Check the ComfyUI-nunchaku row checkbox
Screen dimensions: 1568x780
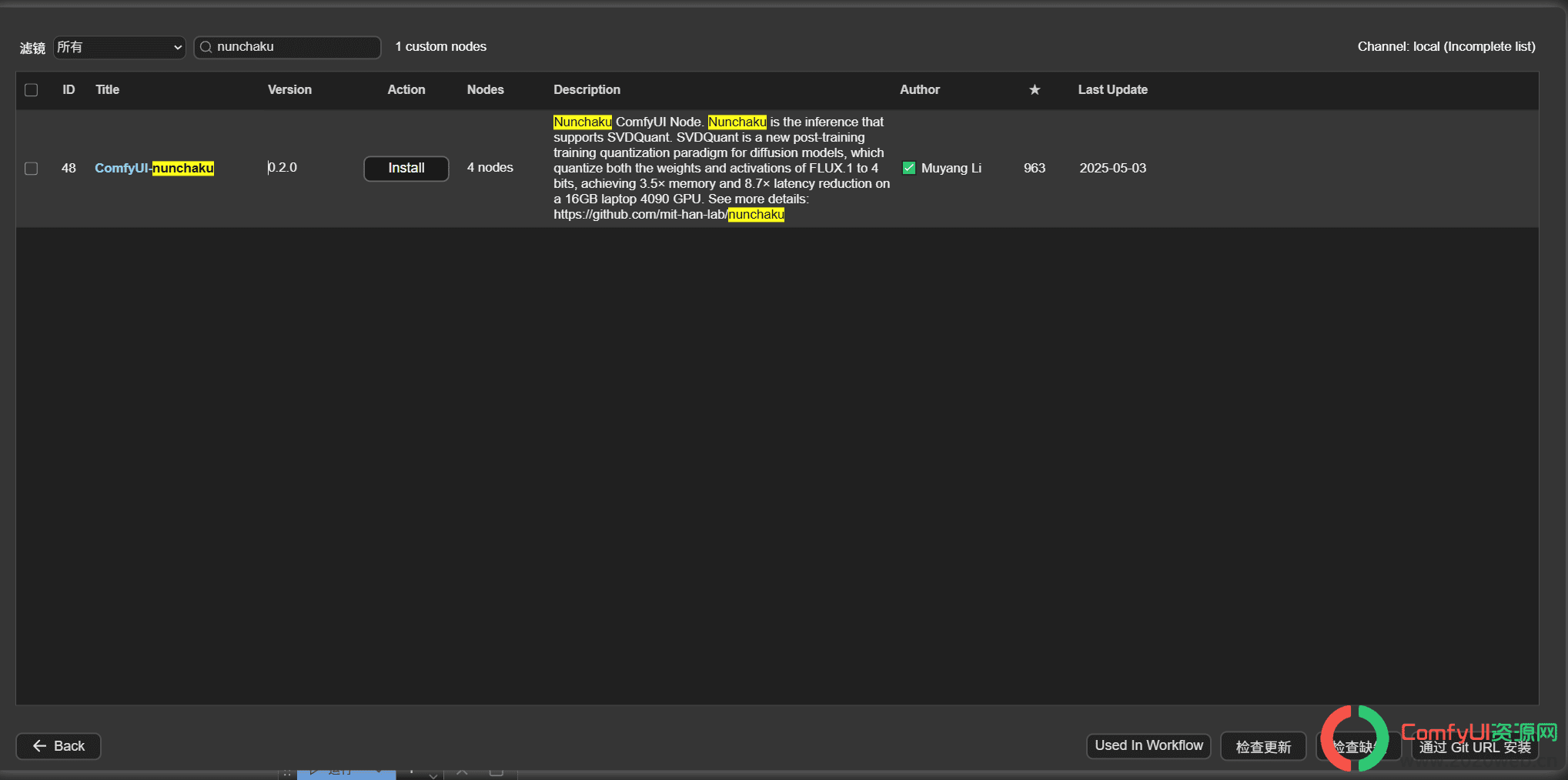tap(32, 168)
